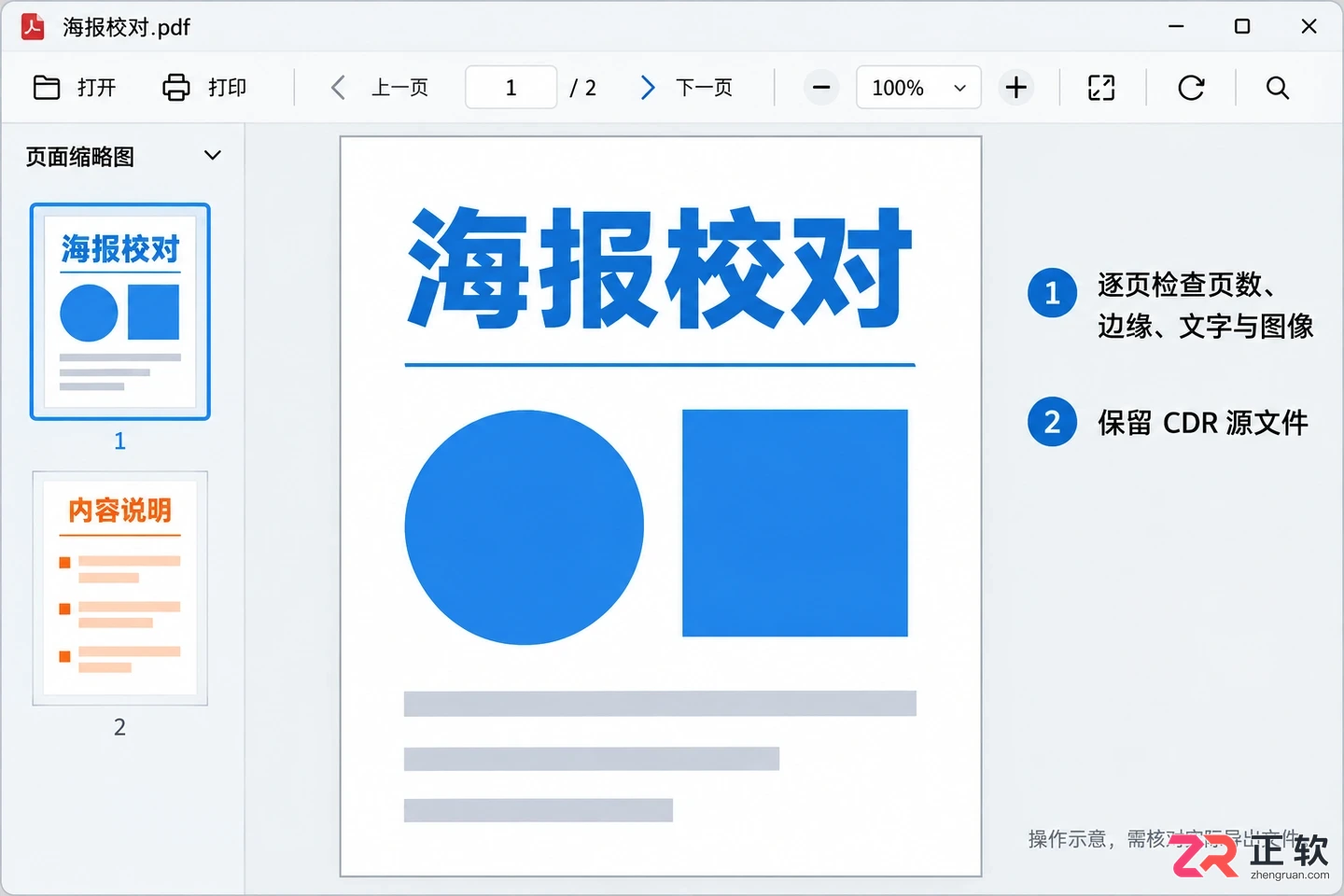Open the 100% zoom level dropdown
The image size is (1344, 896).
coord(918,88)
